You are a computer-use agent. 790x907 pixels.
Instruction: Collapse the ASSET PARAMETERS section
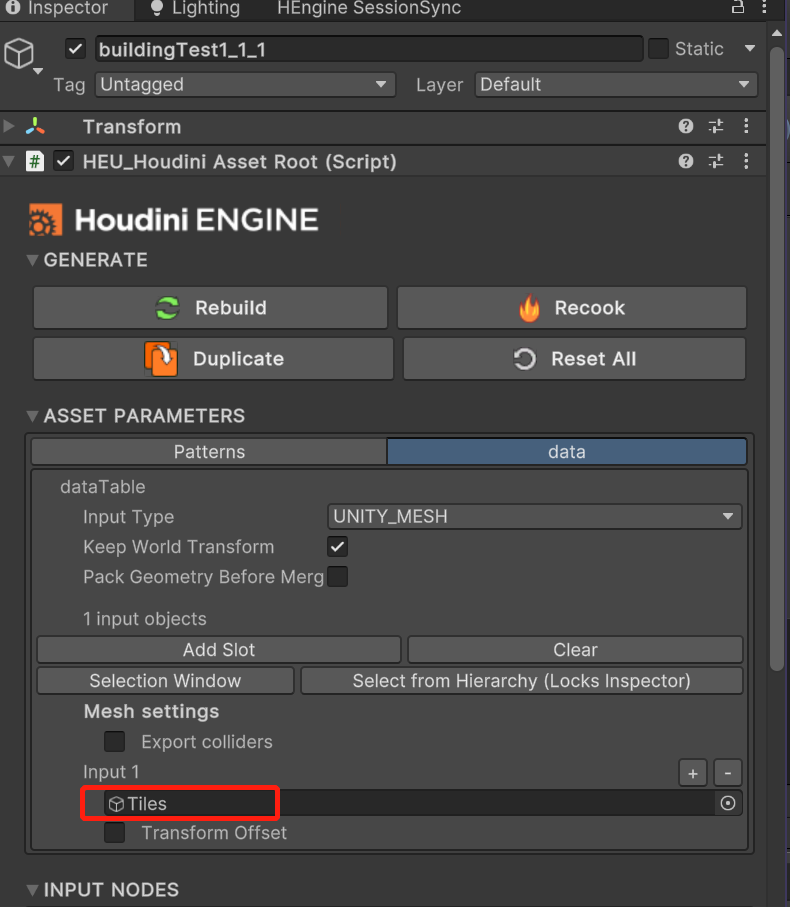point(32,416)
